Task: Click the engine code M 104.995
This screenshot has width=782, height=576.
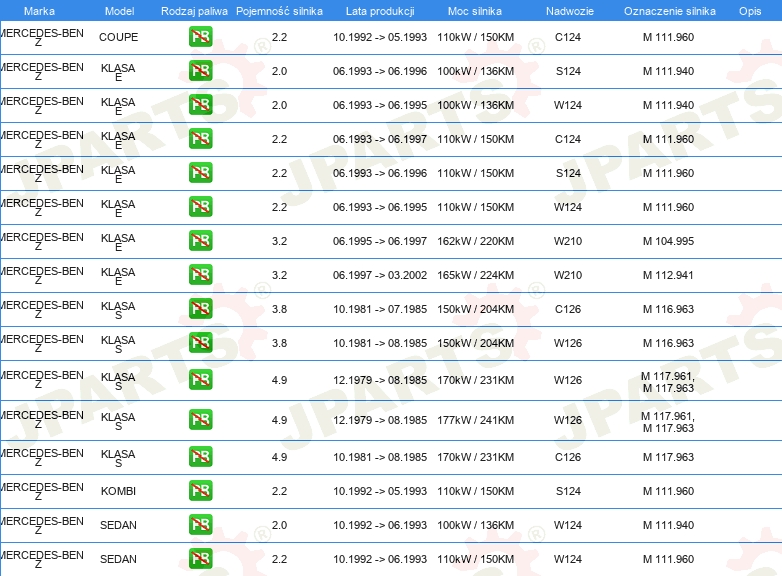Action: [668, 241]
